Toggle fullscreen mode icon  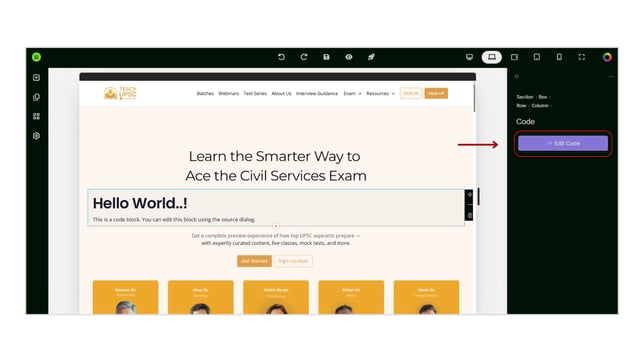(582, 57)
